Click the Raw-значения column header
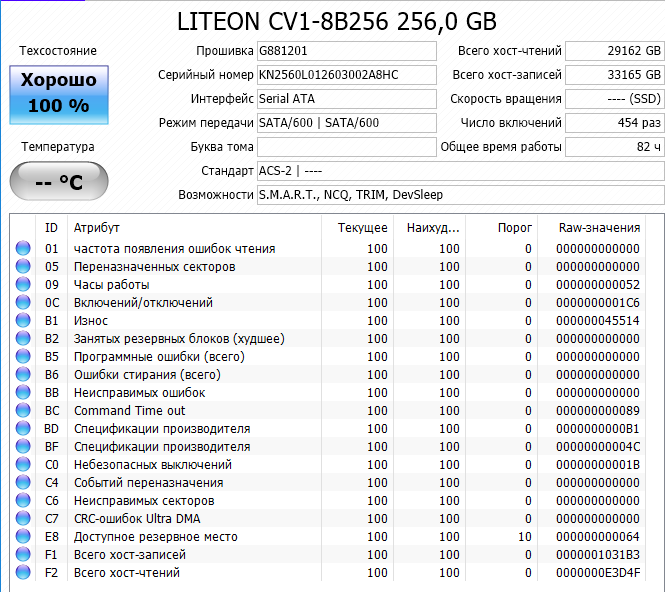 coord(592,228)
